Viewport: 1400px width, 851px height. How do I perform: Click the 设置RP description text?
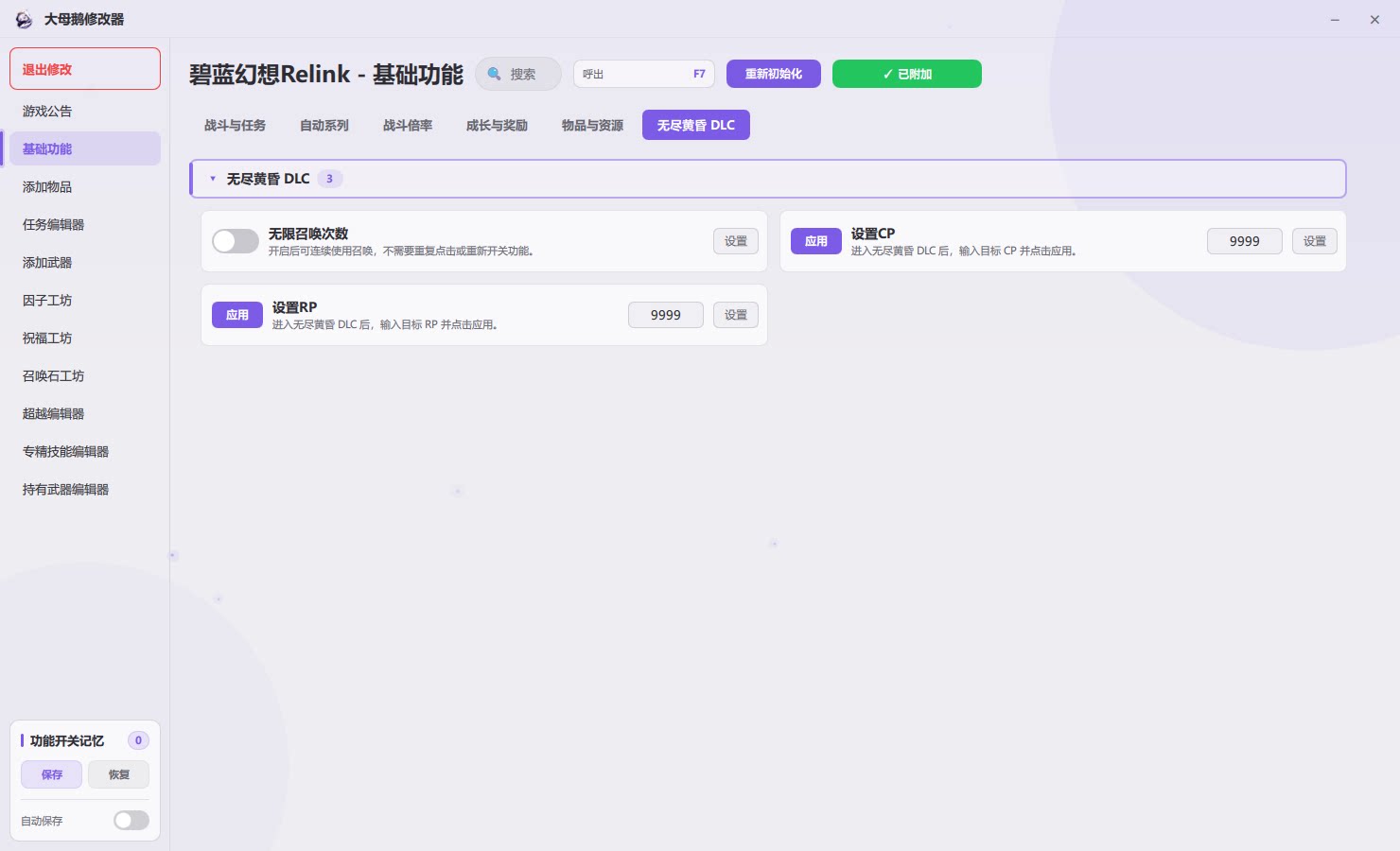pyautogui.click(x=385, y=324)
